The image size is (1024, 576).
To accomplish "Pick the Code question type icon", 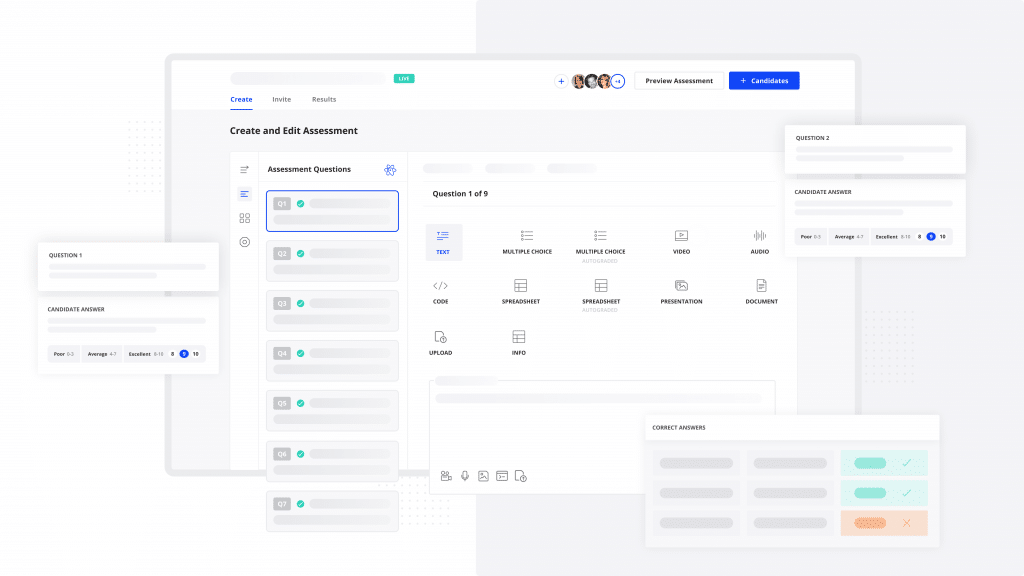I will click(x=440, y=285).
